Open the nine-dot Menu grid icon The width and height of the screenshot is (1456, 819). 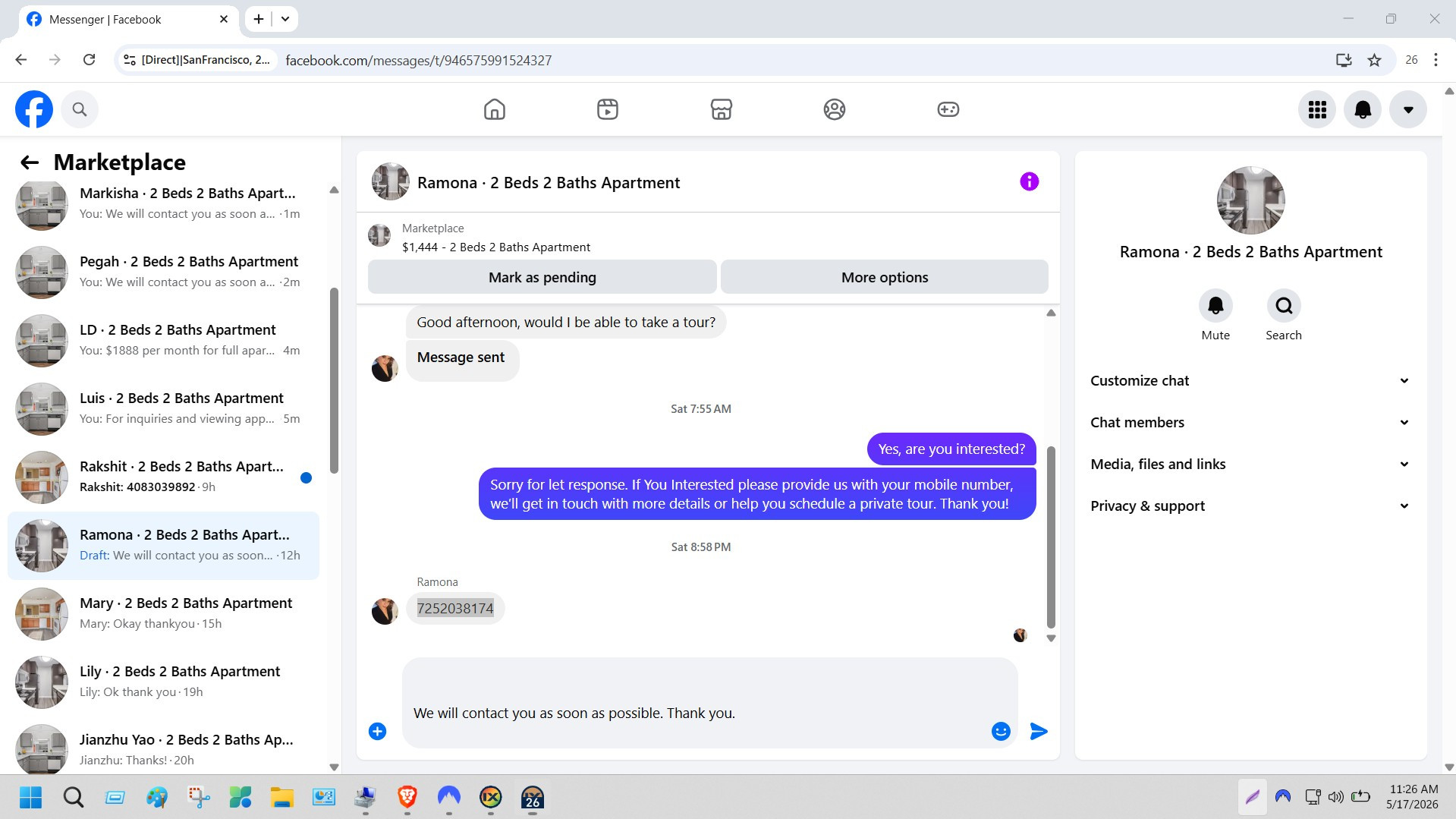click(1317, 109)
